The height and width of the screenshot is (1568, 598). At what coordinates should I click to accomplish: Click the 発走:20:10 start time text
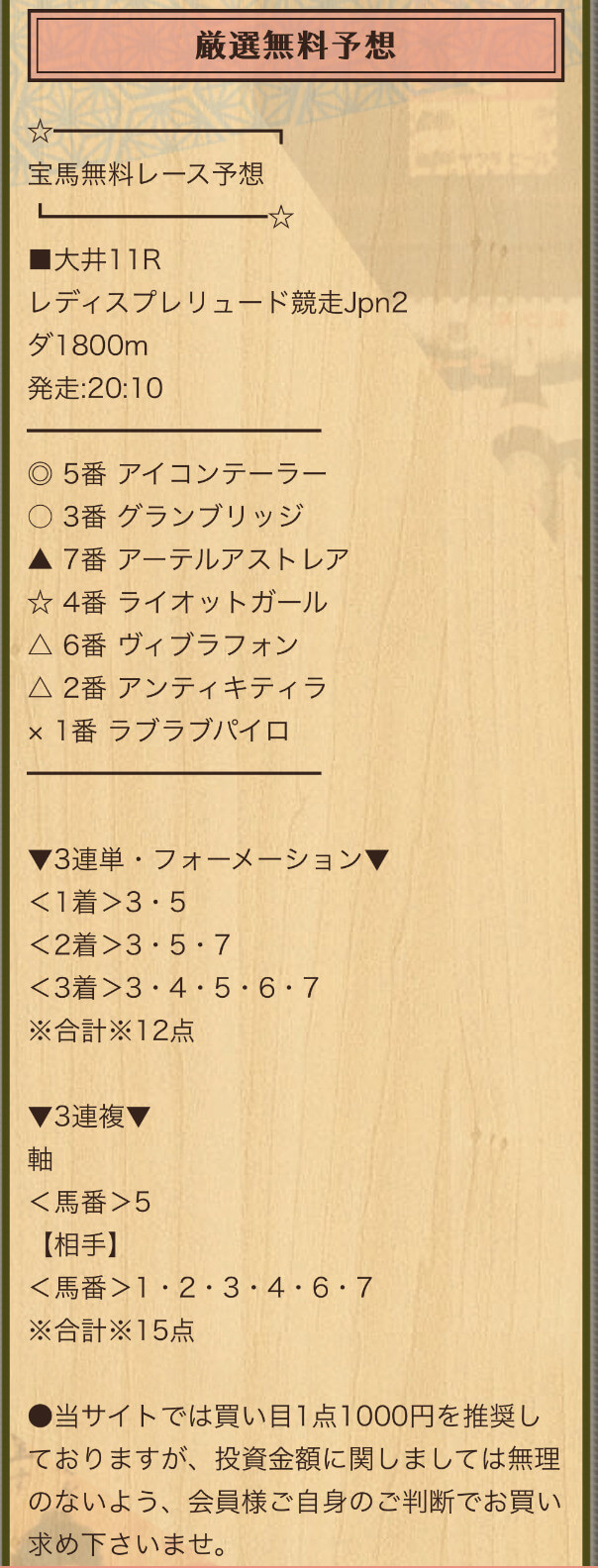tap(96, 388)
